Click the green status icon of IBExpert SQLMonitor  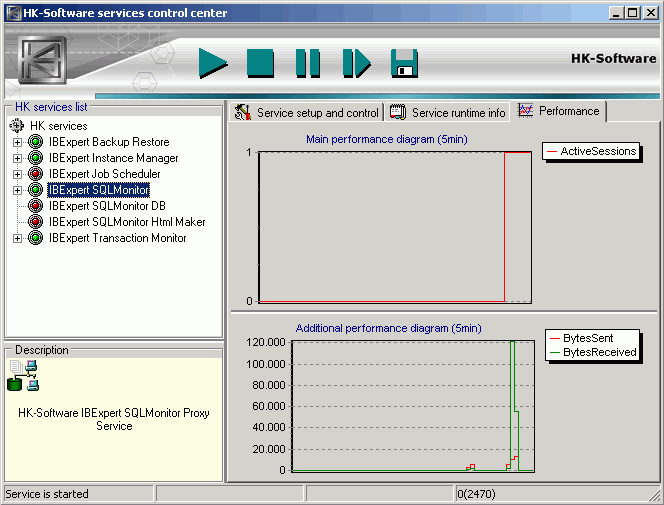pos(36,190)
